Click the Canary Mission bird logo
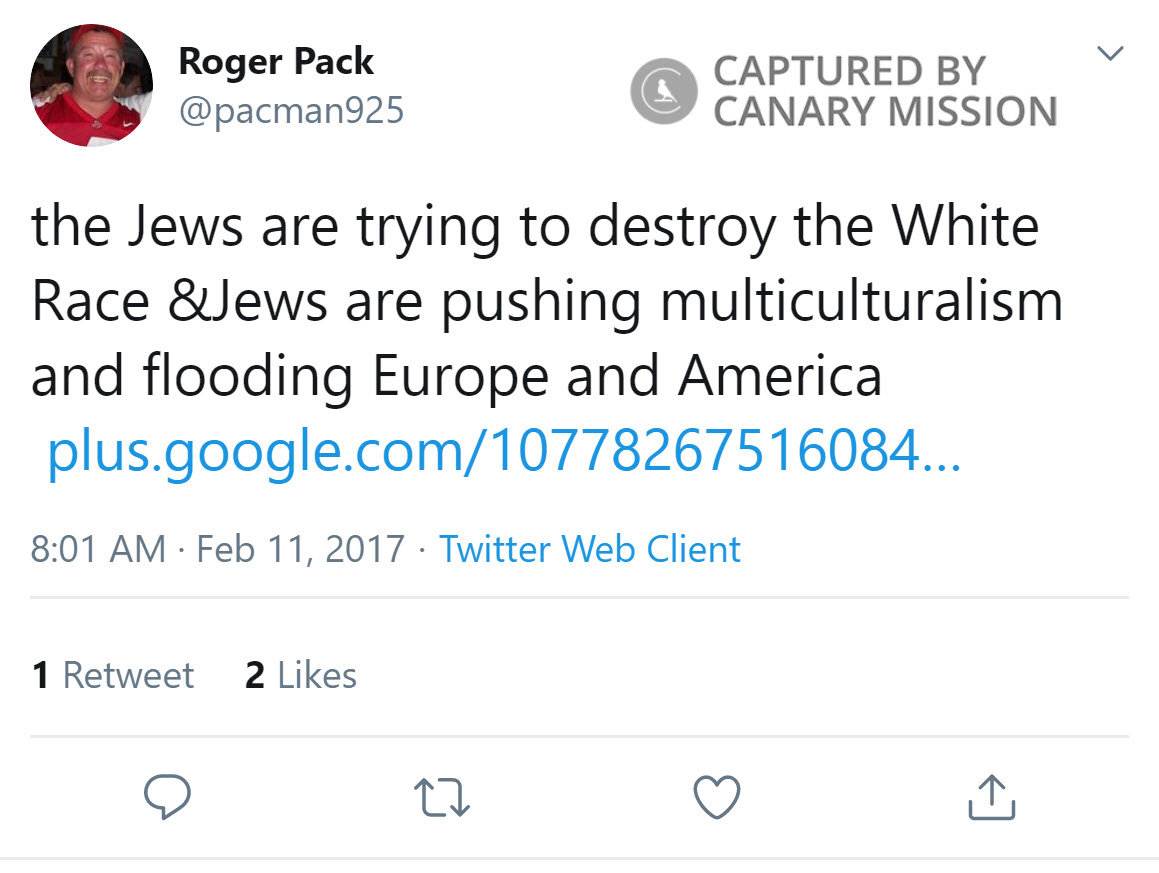Viewport: 1159px width, 873px height. pyautogui.click(x=663, y=90)
